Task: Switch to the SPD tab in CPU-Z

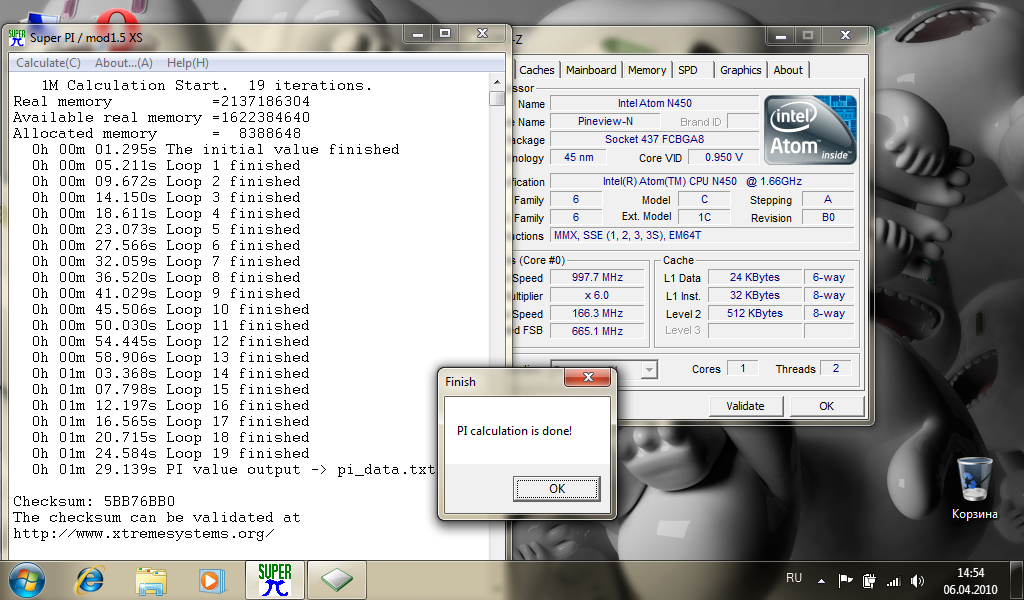Action: 688,70
